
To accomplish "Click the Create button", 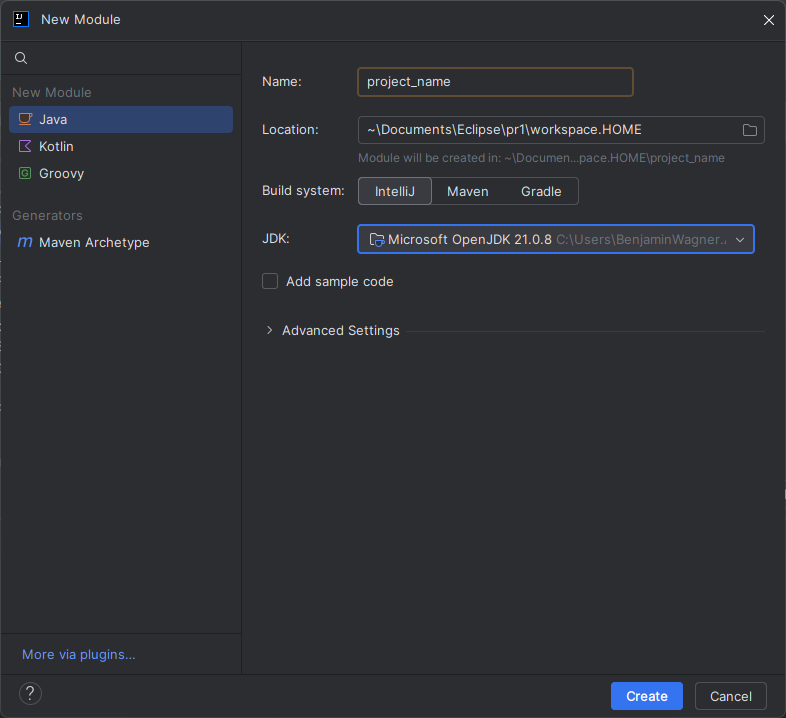I will pyautogui.click(x=646, y=696).
